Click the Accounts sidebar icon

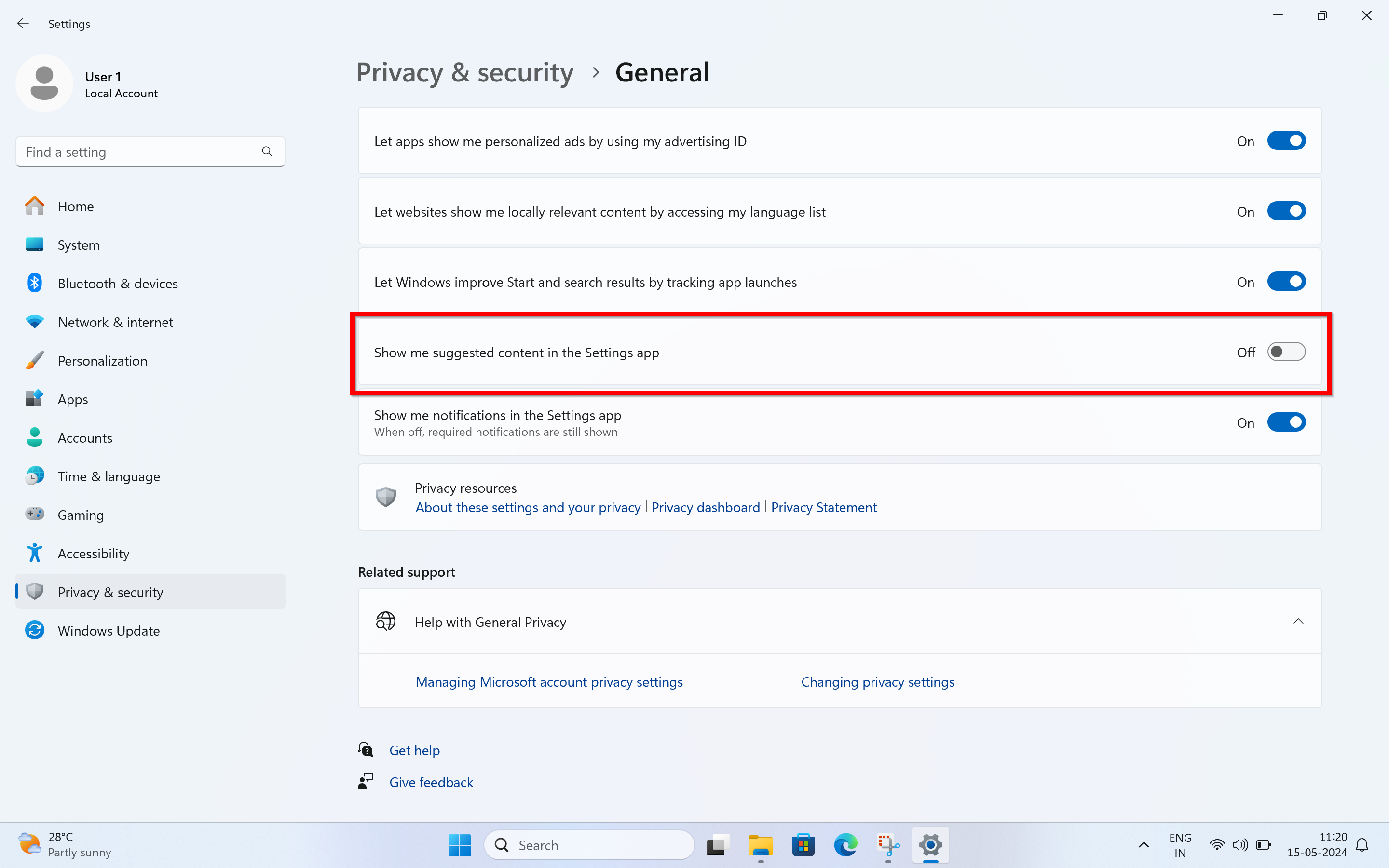tap(34, 437)
